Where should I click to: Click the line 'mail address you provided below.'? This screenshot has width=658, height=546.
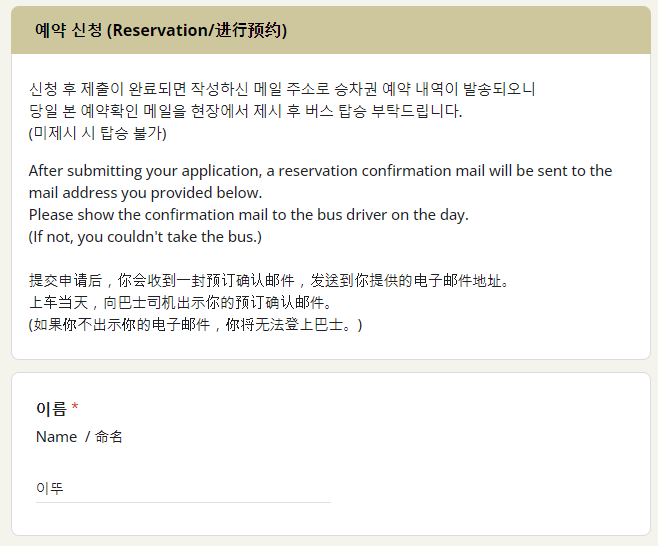[x=145, y=193]
